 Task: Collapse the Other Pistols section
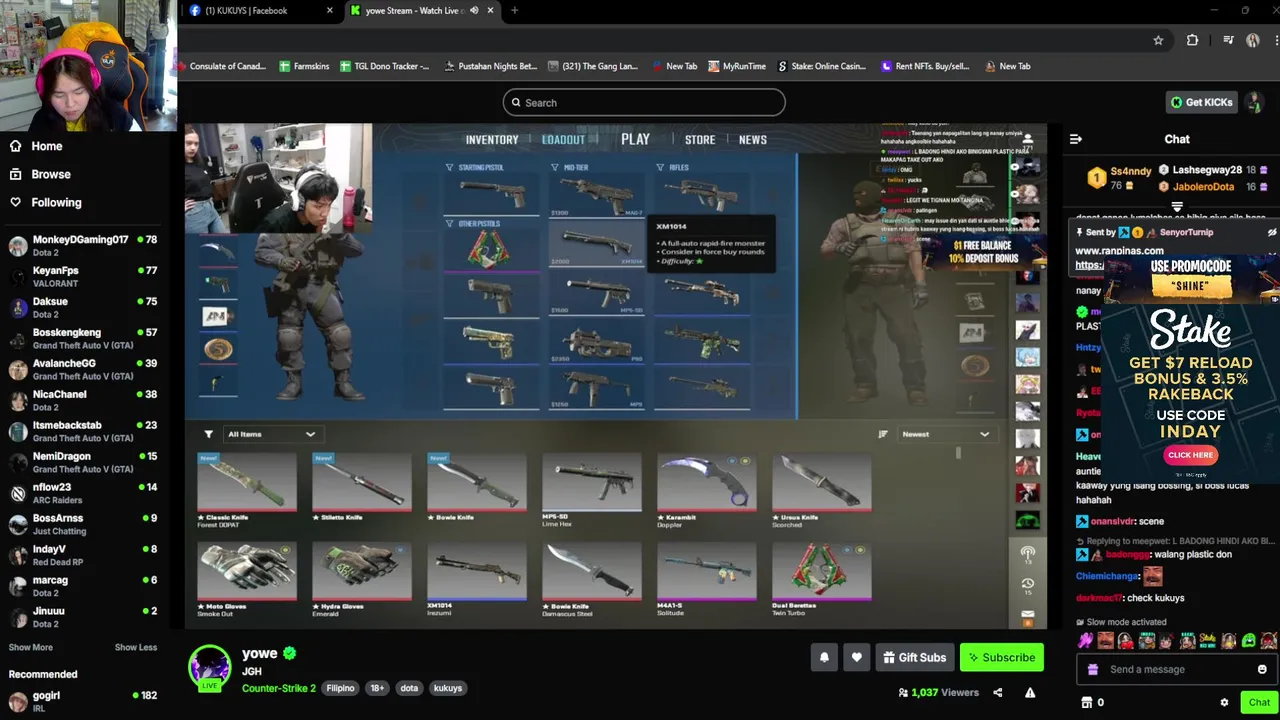(449, 223)
